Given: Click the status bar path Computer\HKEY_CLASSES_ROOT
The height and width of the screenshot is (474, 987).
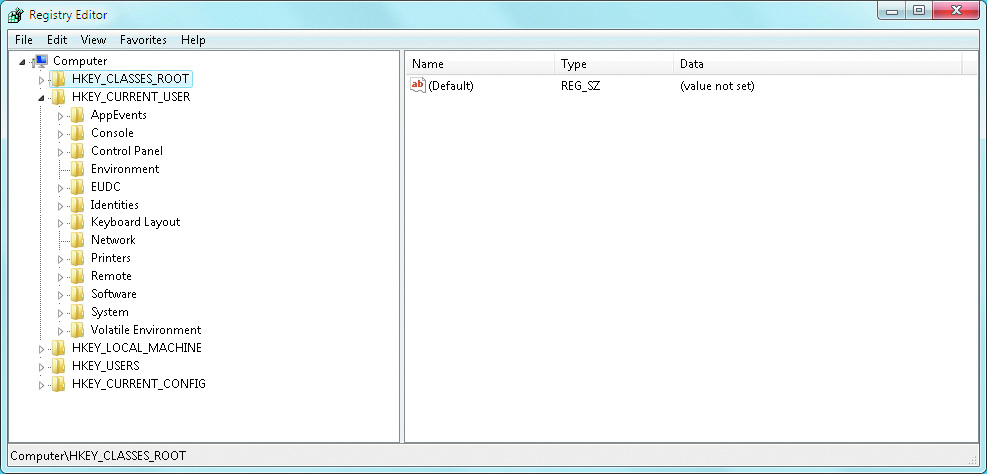Looking at the screenshot, I should 98,455.
